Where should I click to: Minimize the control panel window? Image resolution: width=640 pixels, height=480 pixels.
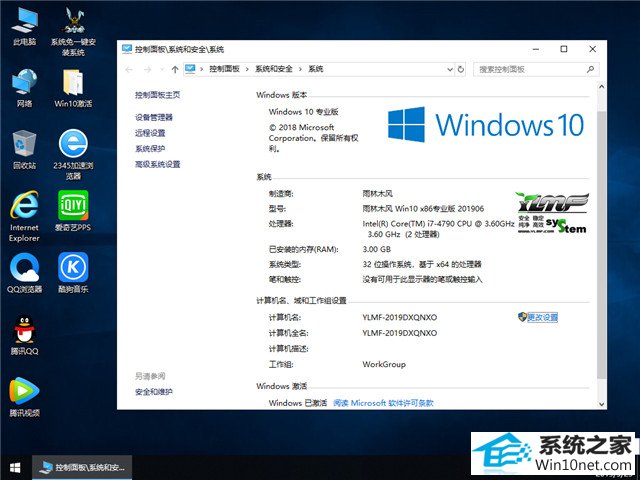tap(536, 49)
